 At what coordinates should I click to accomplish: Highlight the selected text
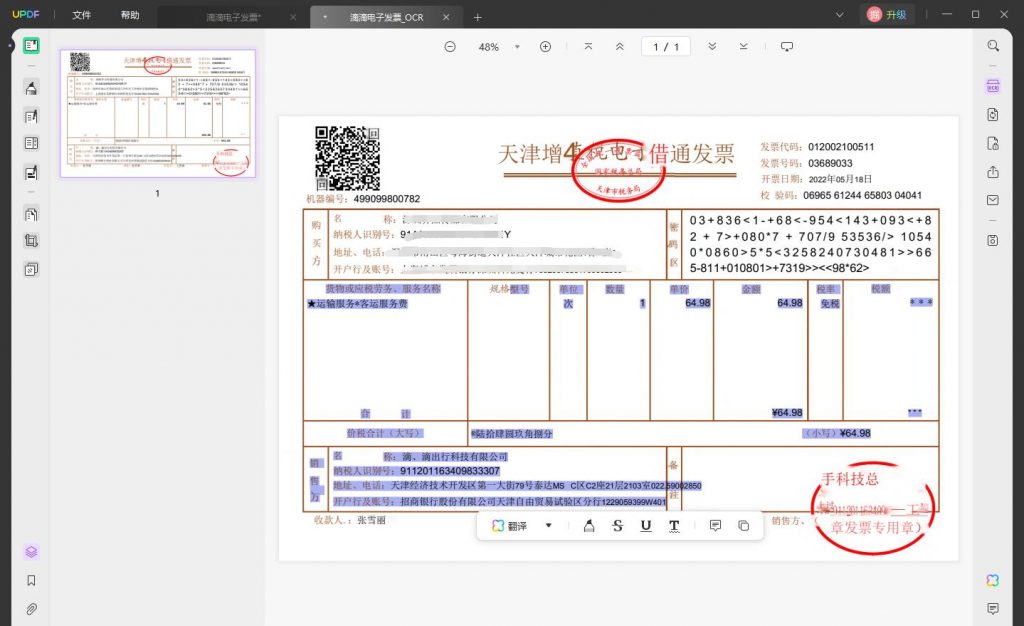pyautogui.click(x=589, y=525)
